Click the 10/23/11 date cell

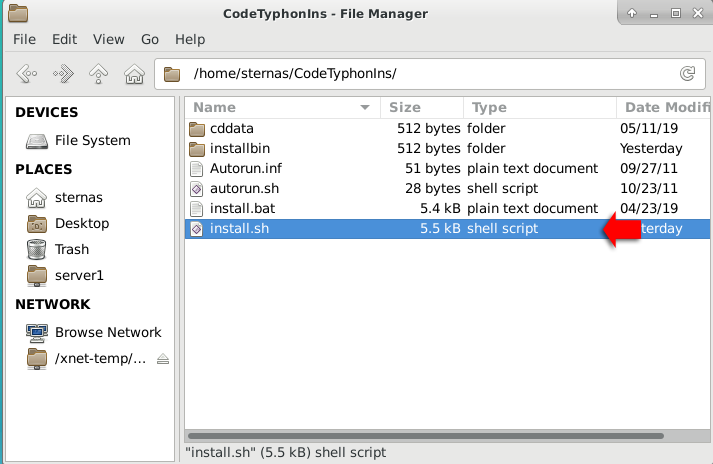[649, 189]
